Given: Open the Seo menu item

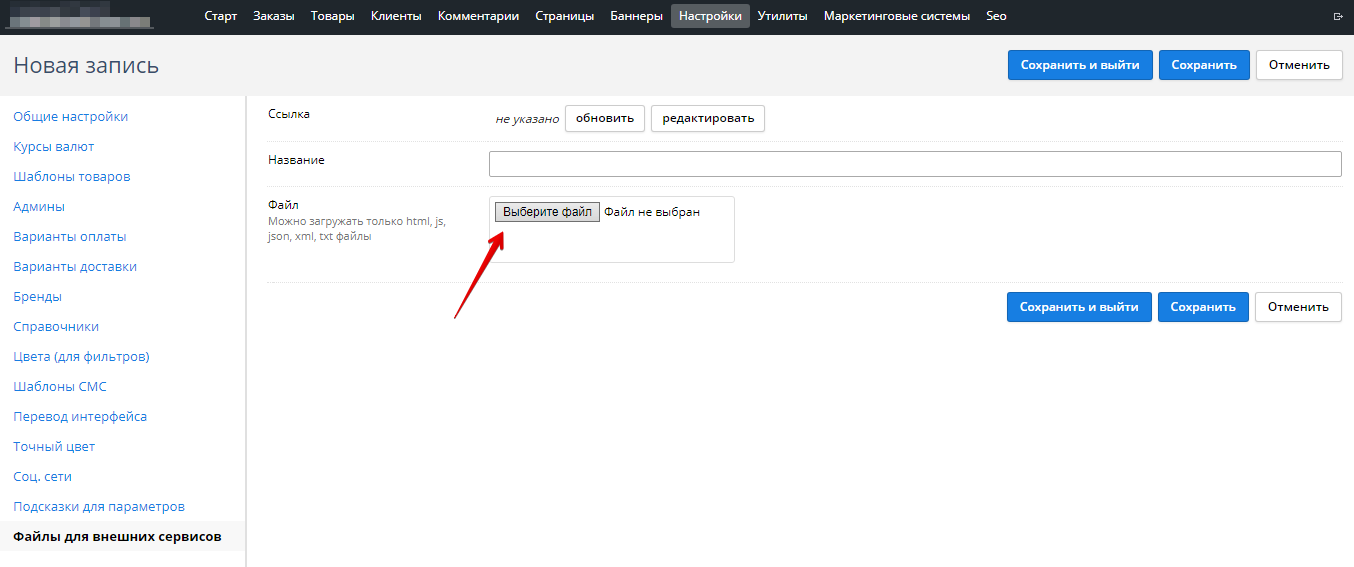Looking at the screenshot, I should tap(996, 16).
